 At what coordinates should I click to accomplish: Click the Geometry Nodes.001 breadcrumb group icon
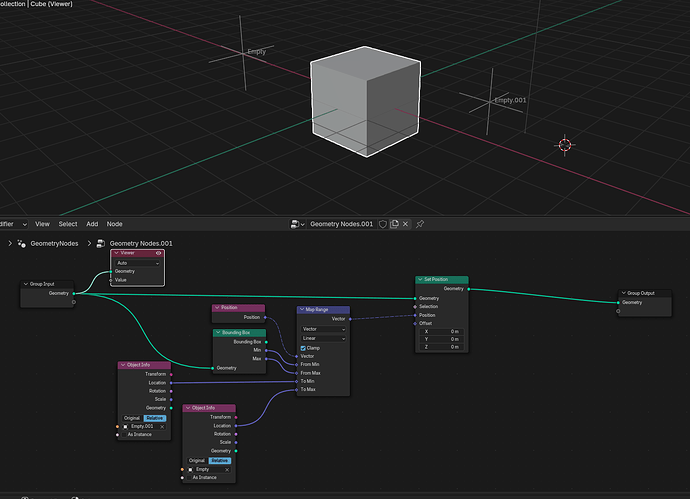pos(101,243)
